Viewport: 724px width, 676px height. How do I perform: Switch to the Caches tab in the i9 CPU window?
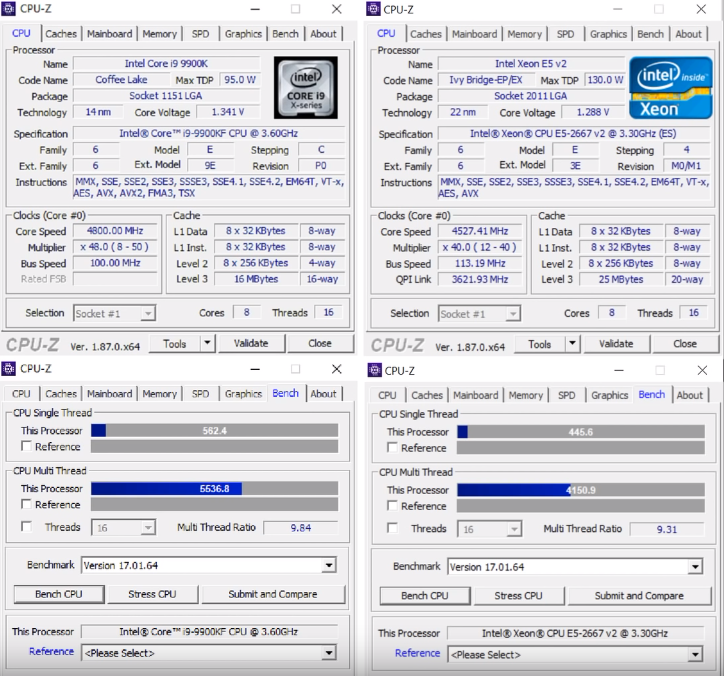61,34
